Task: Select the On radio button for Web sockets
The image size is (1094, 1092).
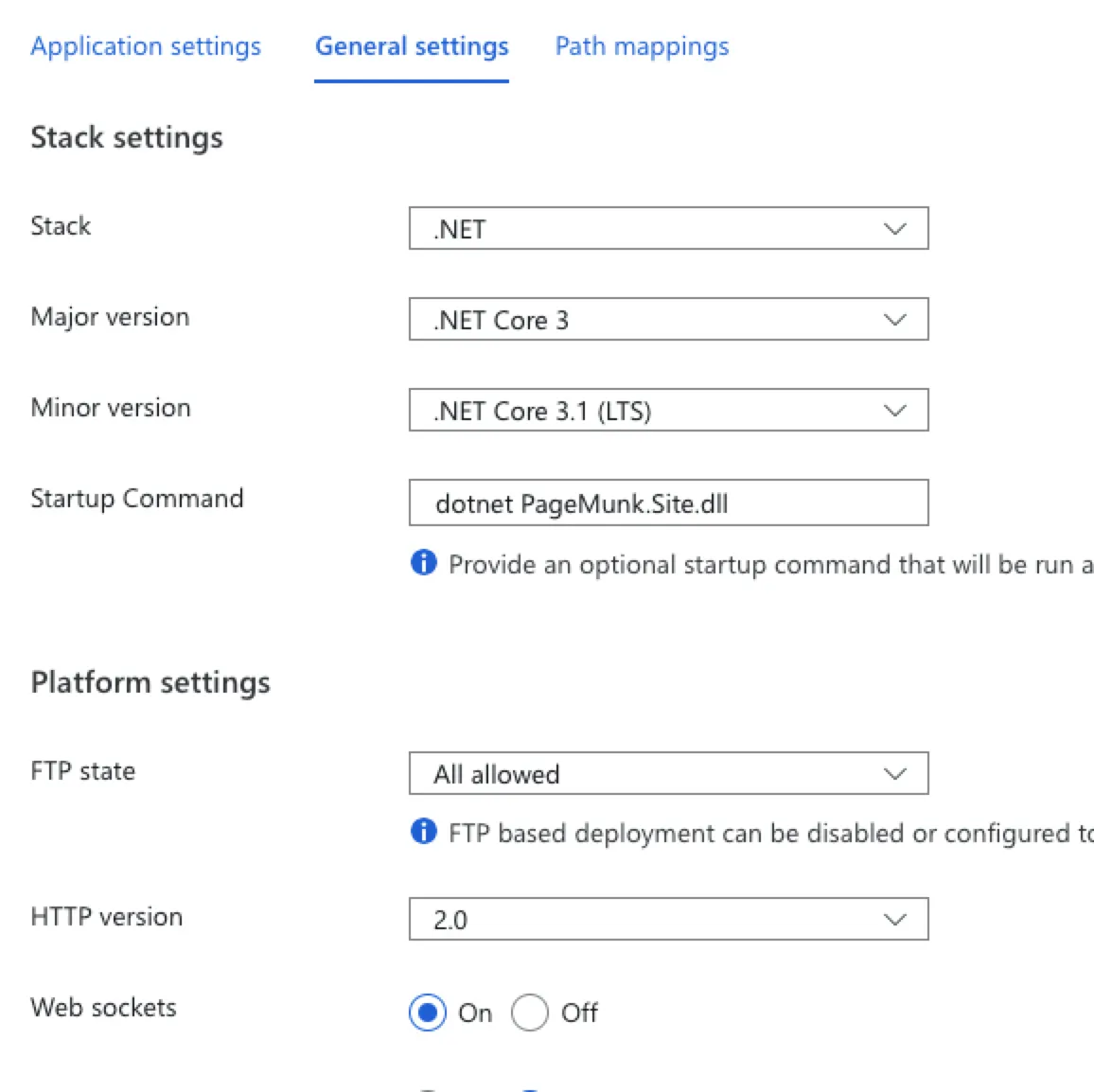Action: point(428,1013)
